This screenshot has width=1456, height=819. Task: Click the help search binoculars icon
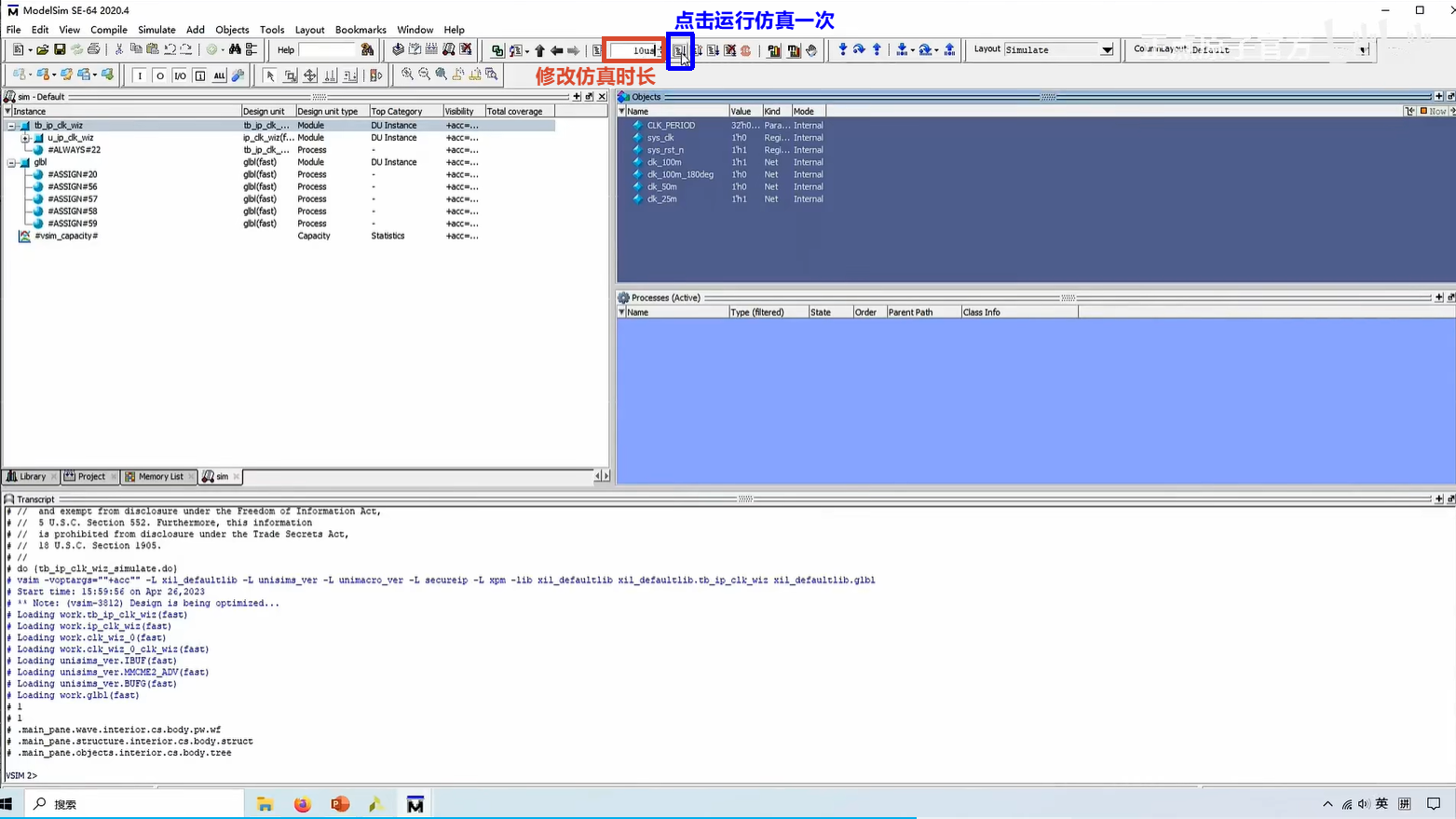[367, 49]
